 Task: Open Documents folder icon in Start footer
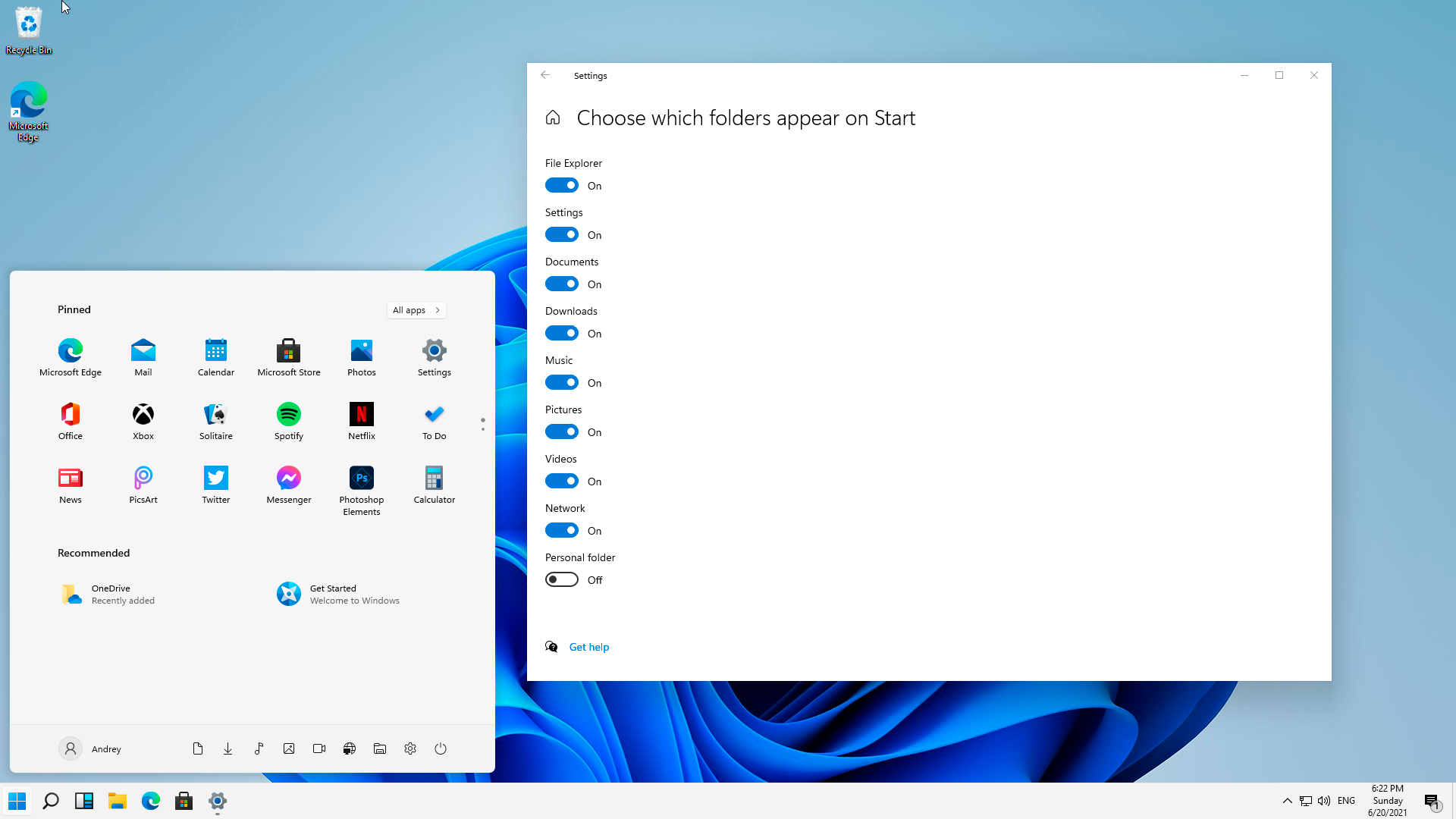point(198,748)
